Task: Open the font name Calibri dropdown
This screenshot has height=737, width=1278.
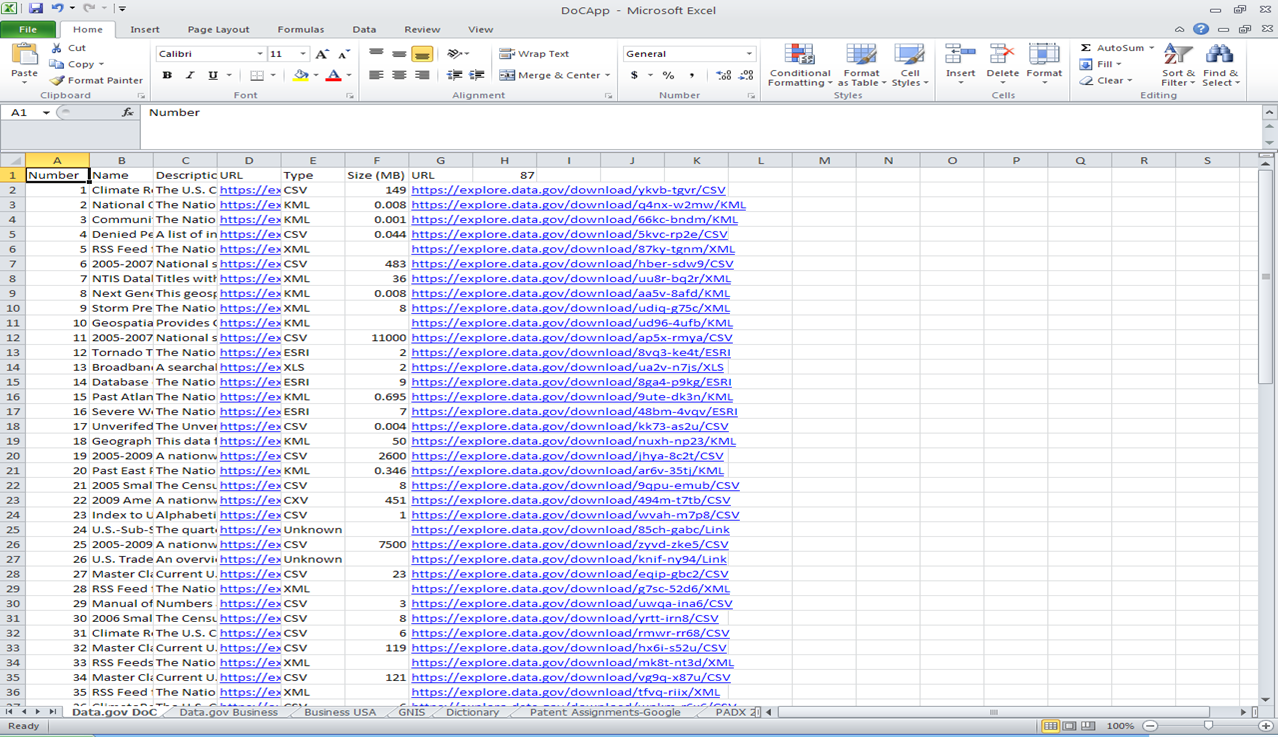Action: [260, 54]
